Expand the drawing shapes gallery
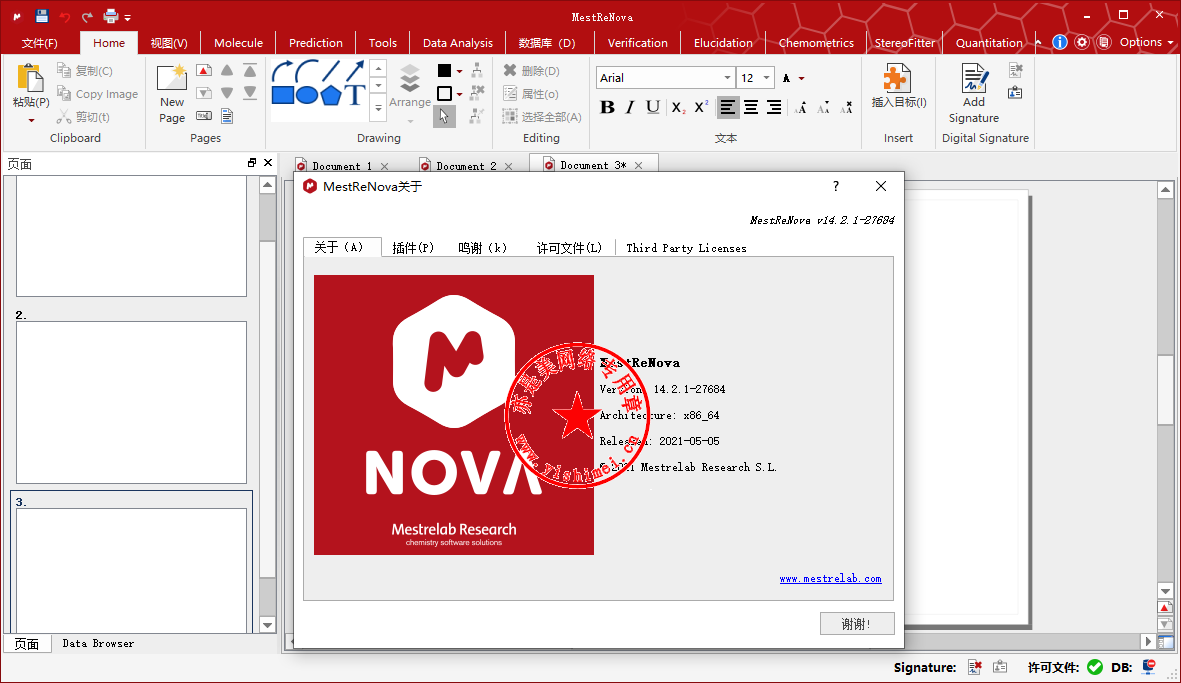This screenshot has width=1181, height=683. pyautogui.click(x=378, y=109)
